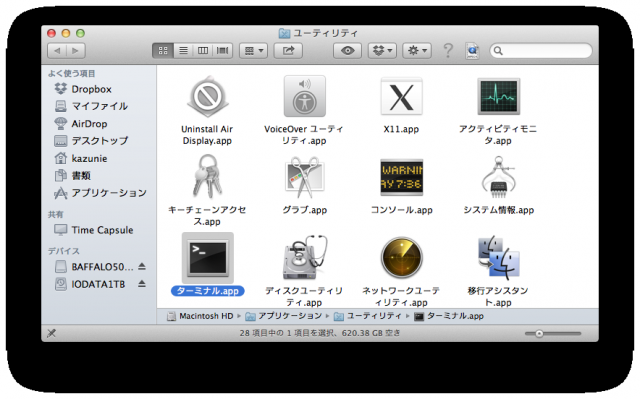Open the Dropbox toolbar dropdown
Viewport: 640px width, 399px height.
382,51
